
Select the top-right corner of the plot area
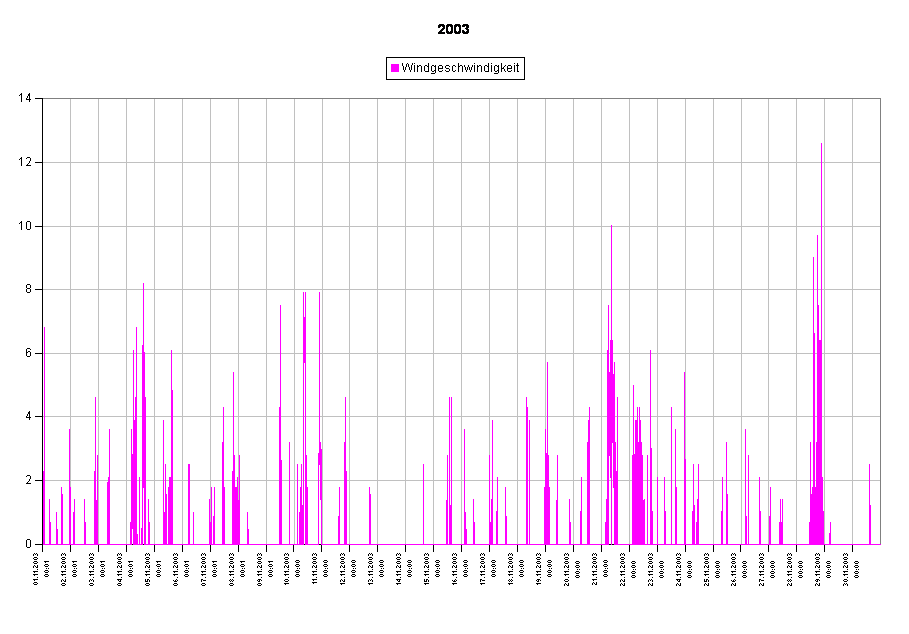coord(879,99)
